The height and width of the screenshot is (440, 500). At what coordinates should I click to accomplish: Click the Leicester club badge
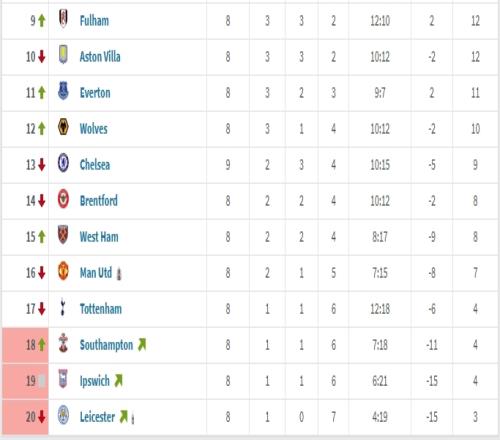[x=63, y=415]
